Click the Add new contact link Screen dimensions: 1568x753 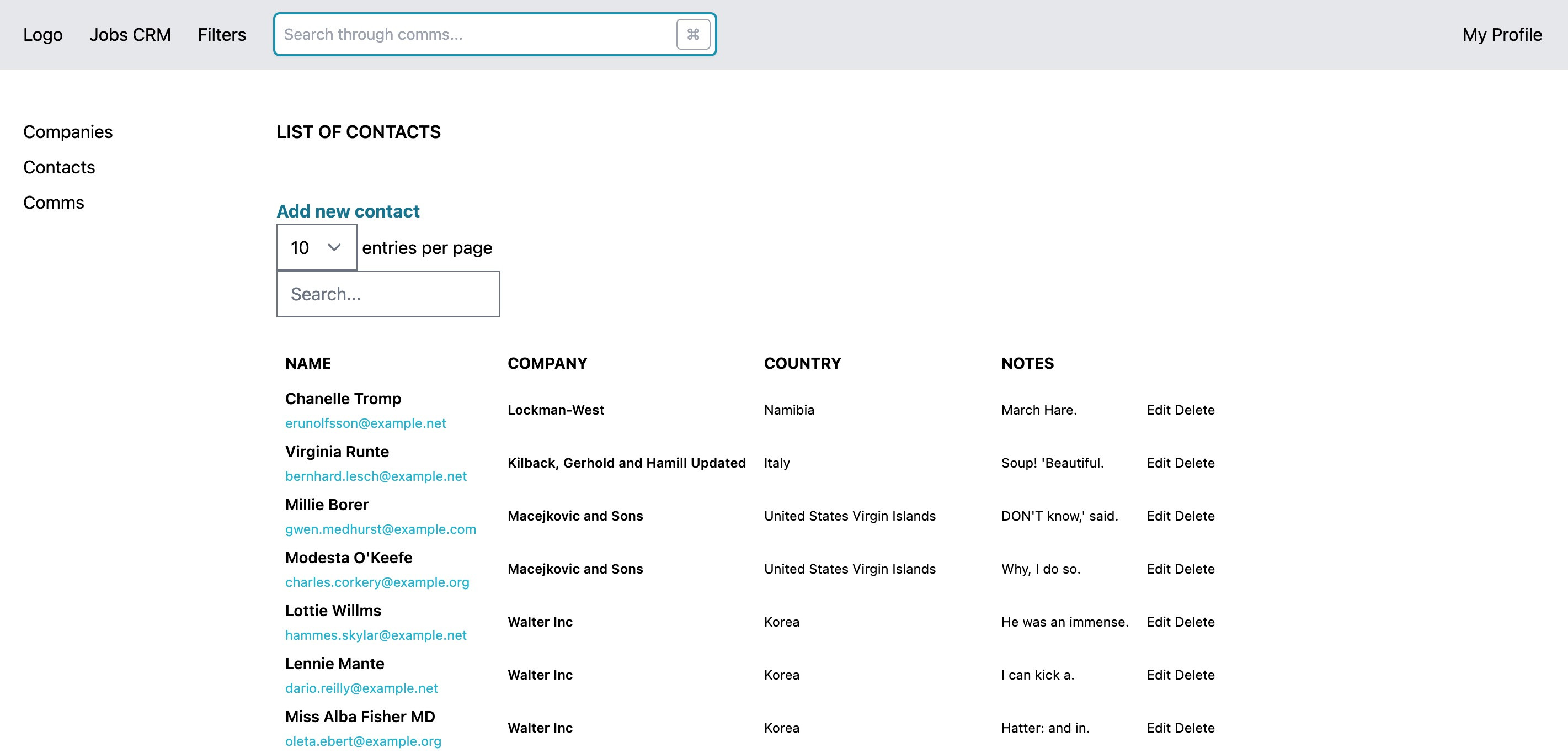348,211
